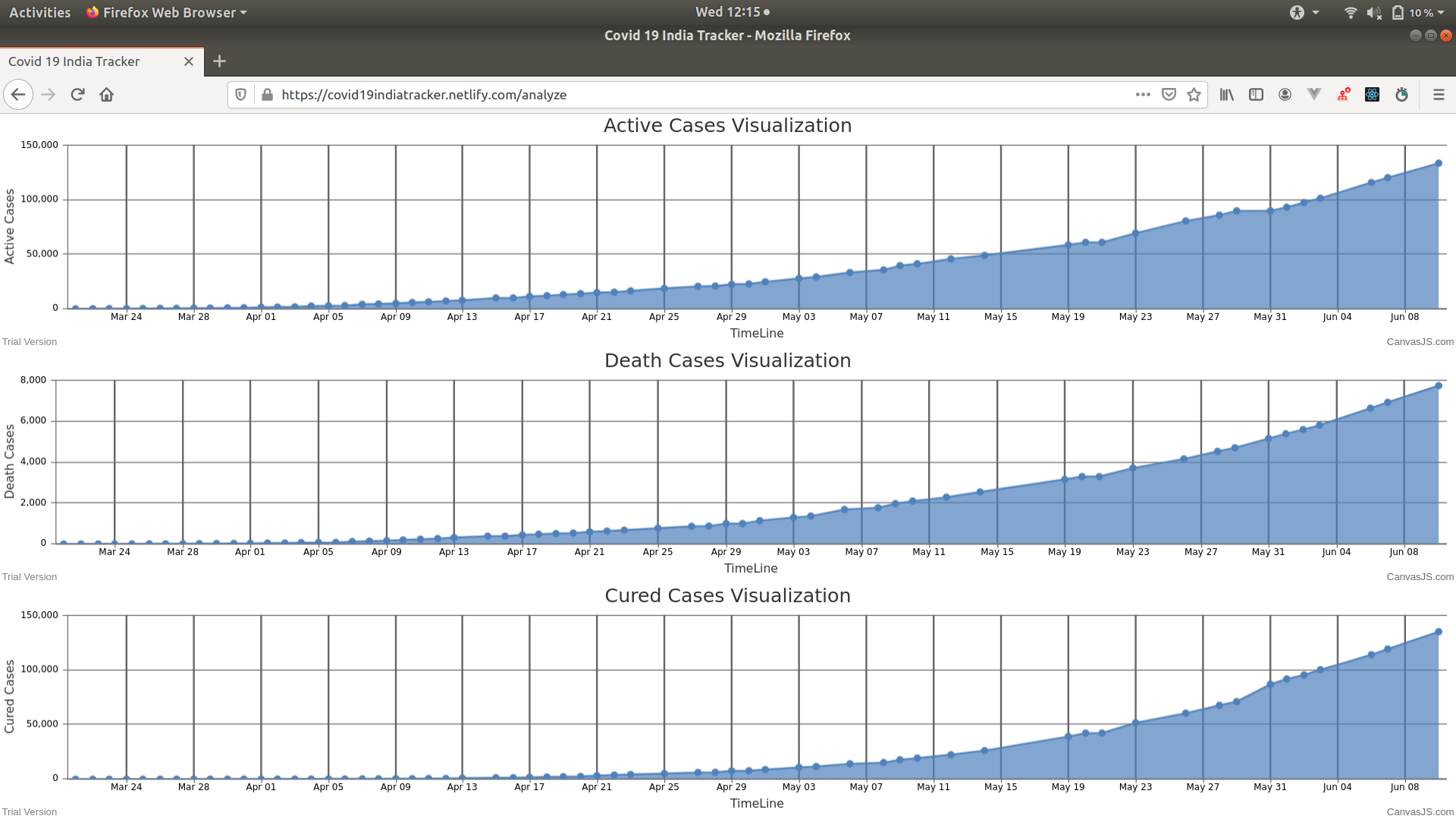Click the Vue devtools extension icon
Viewport: 1456px width, 819px height.
click(1314, 95)
